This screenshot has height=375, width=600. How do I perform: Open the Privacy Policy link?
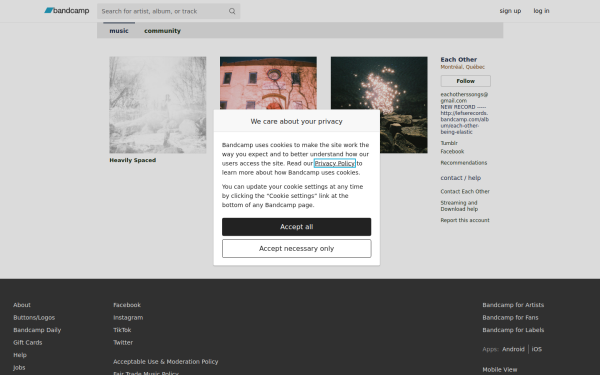point(334,163)
